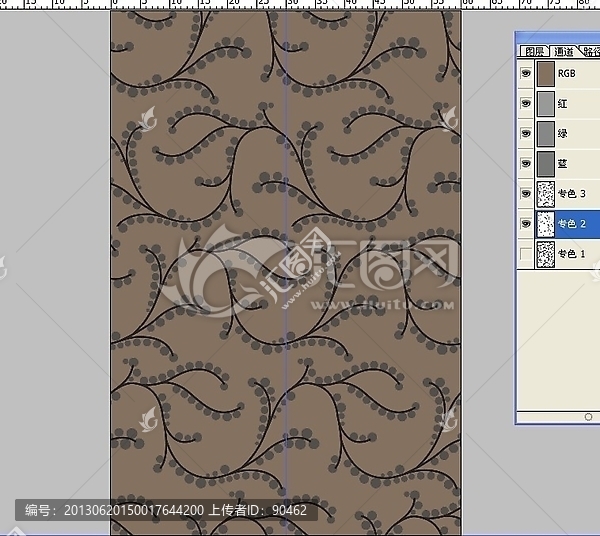Image resolution: width=600 pixels, height=536 pixels.
Task: Click the channels panel title bar
Action: (558, 37)
